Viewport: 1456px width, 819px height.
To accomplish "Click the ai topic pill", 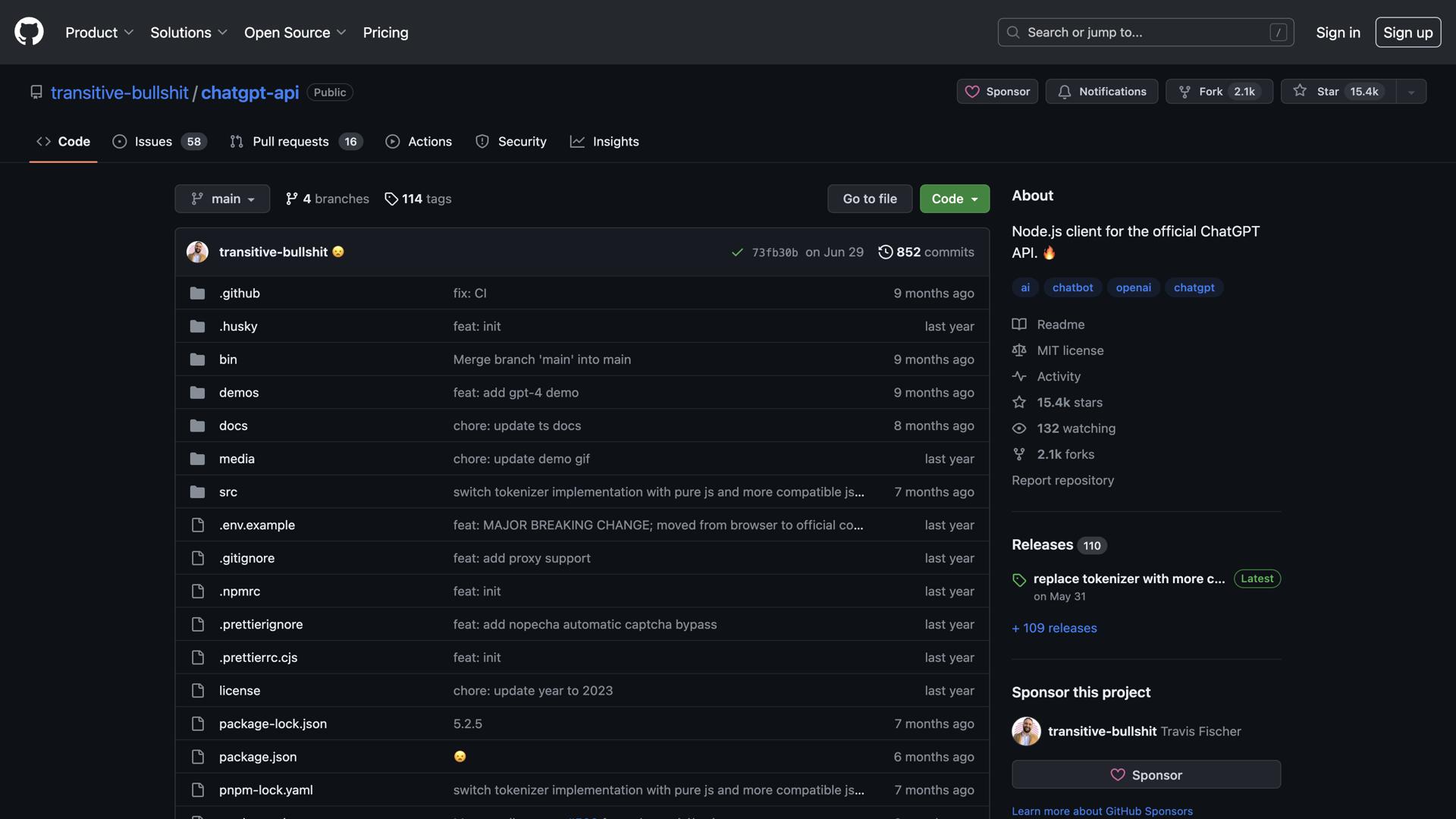I will pos(1025,287).
